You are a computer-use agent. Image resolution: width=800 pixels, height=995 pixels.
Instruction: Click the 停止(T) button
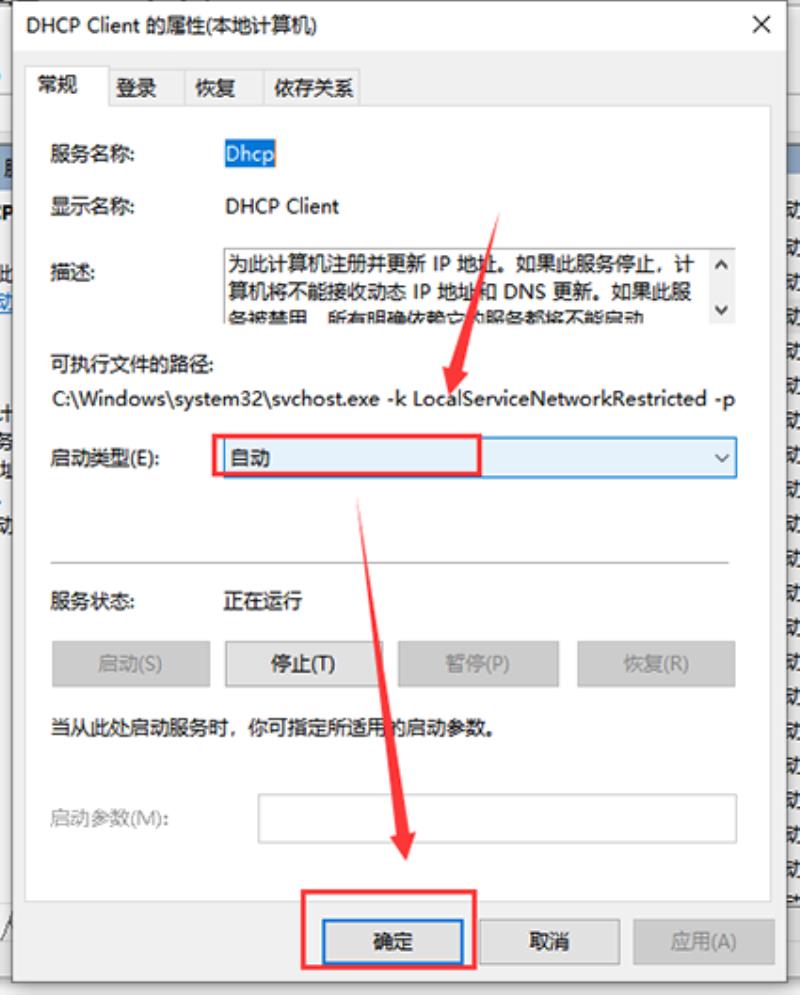[x=303, y=664]
